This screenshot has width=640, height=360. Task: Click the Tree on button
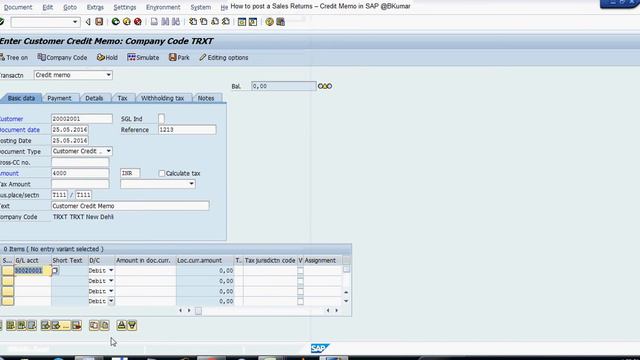coord(14,58)
